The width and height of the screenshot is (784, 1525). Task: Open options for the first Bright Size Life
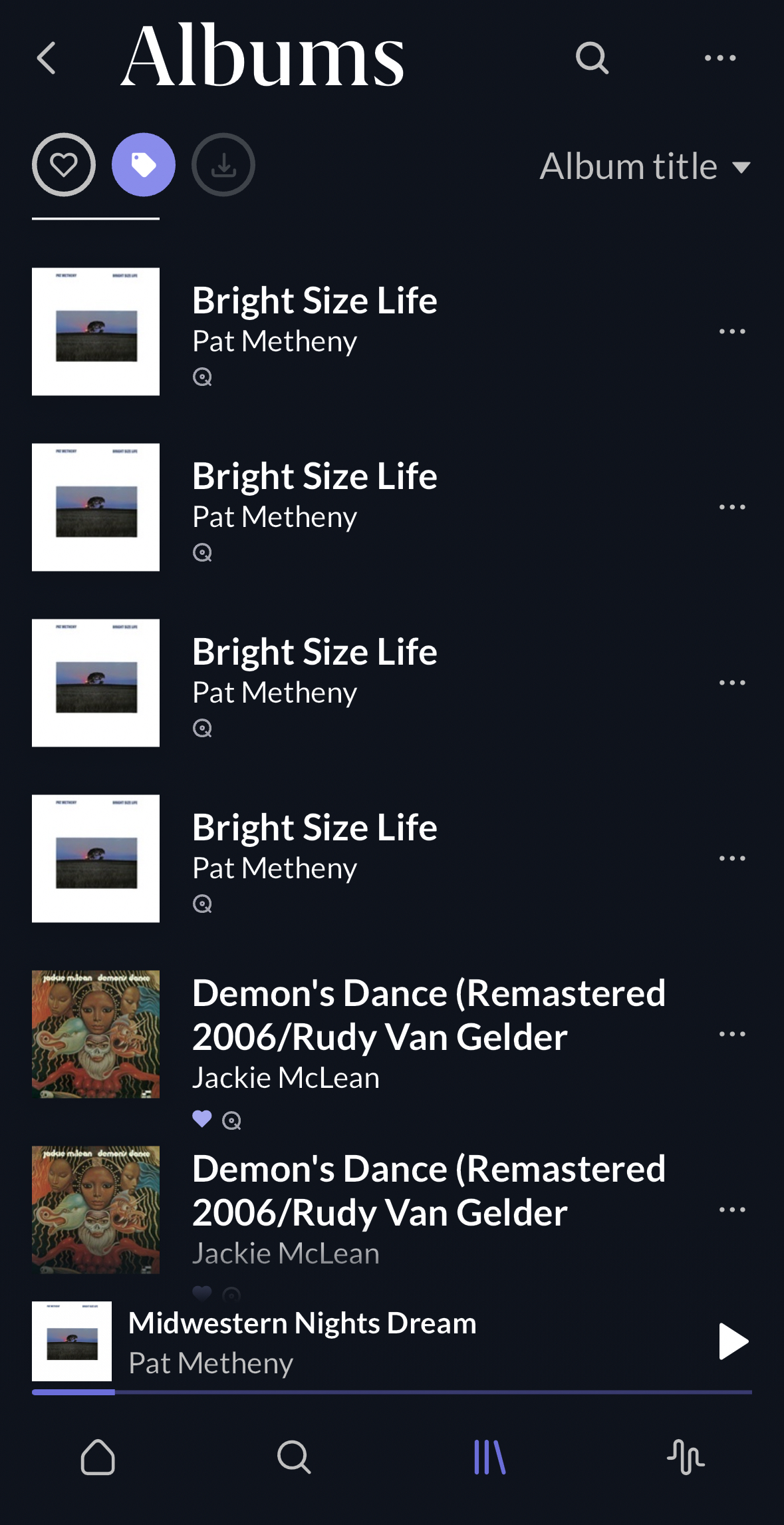[x=732, y=331]
